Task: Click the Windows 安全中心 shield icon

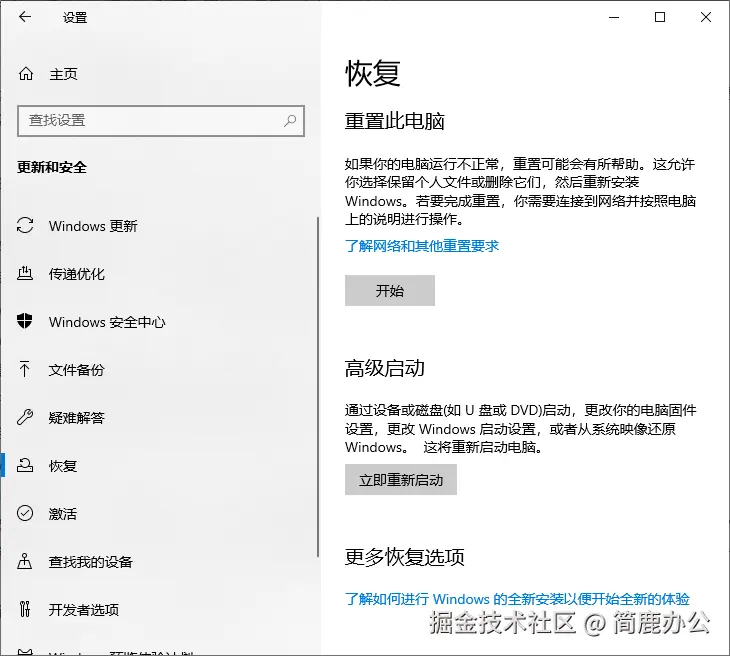Action: click(x=25, y=321)
